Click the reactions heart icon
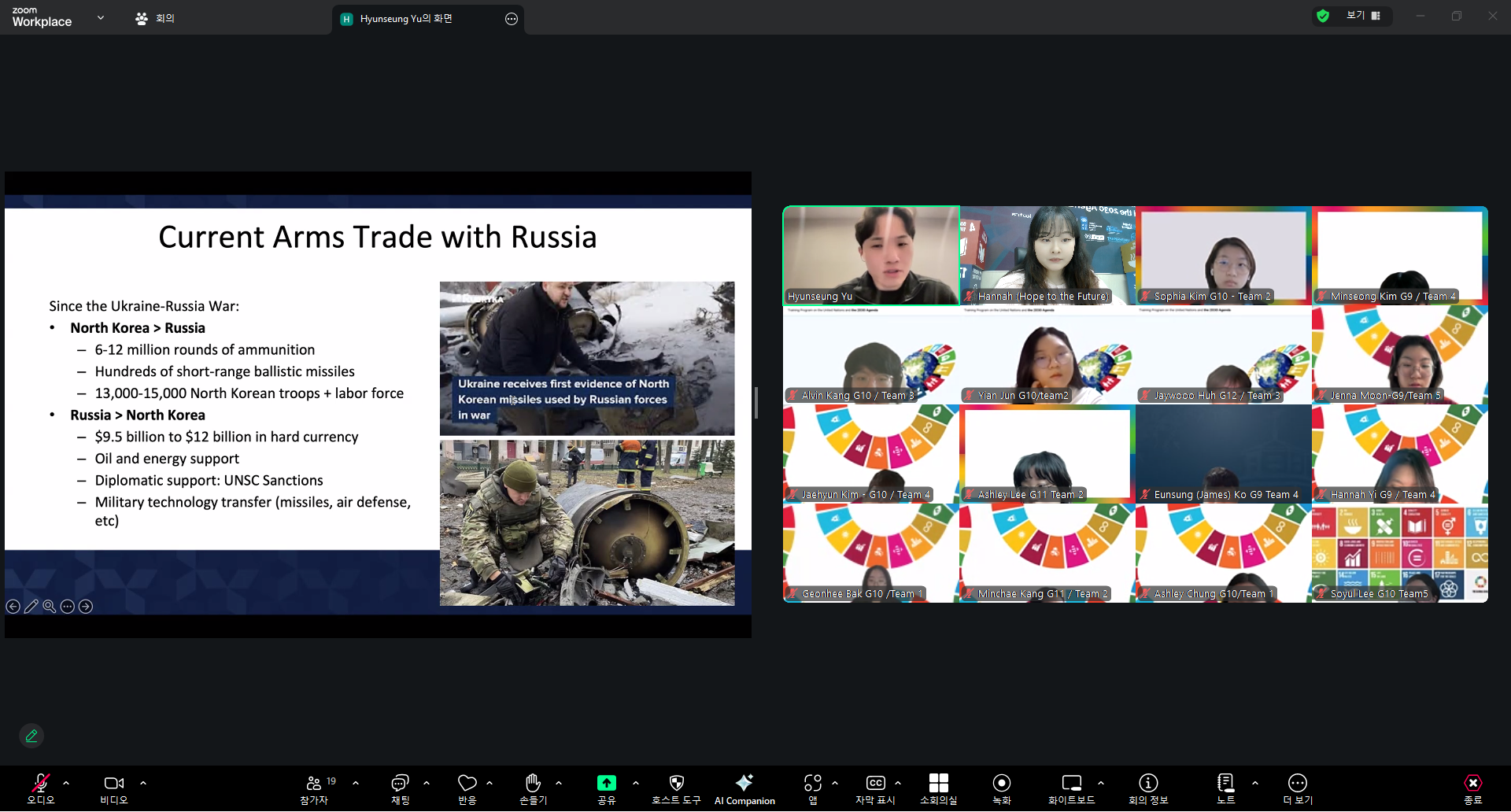1511x812 pixels. pyautogui.click(x=467, y=783)
